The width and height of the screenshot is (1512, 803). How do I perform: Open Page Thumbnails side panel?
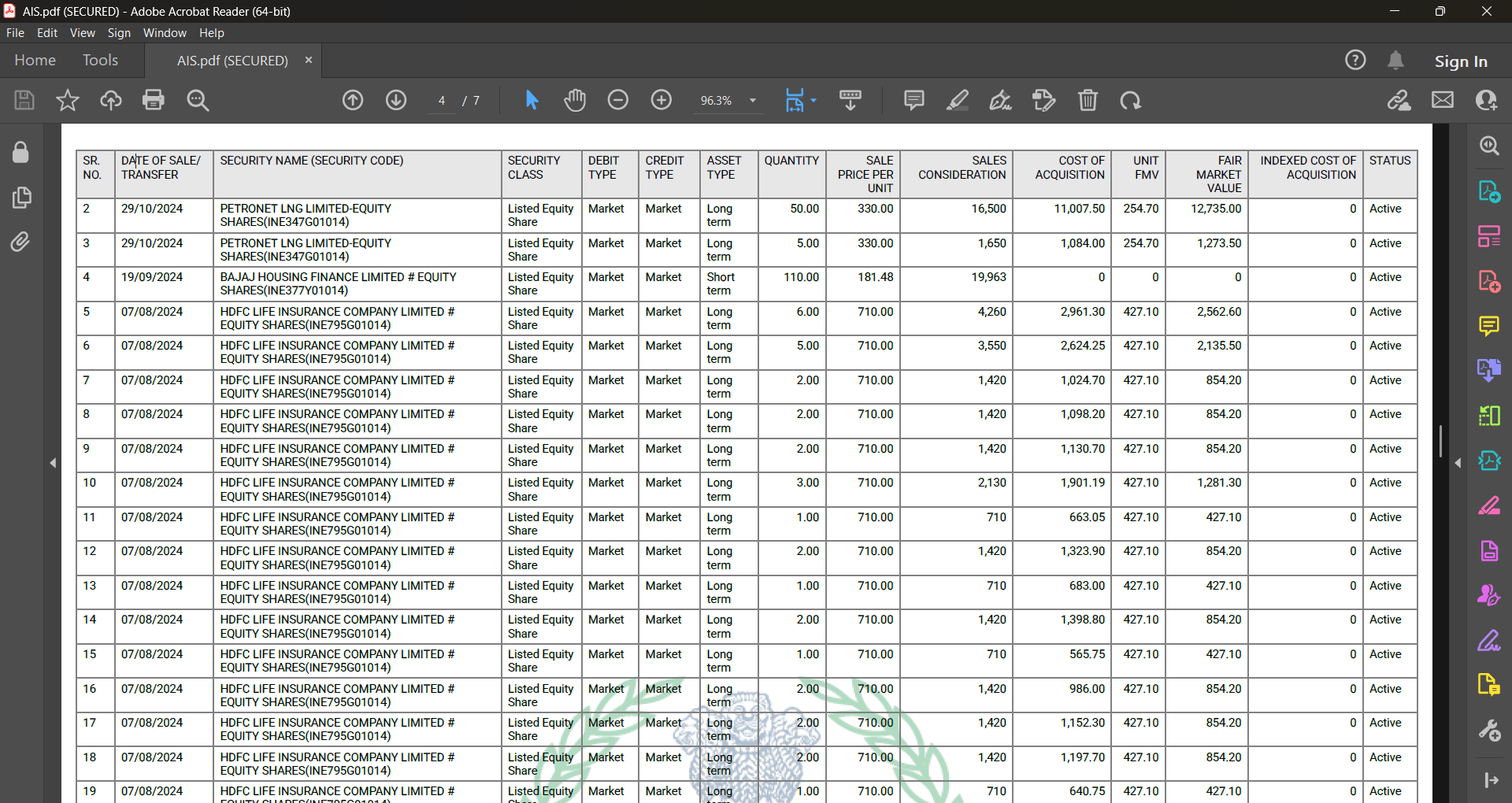[21, 197]
